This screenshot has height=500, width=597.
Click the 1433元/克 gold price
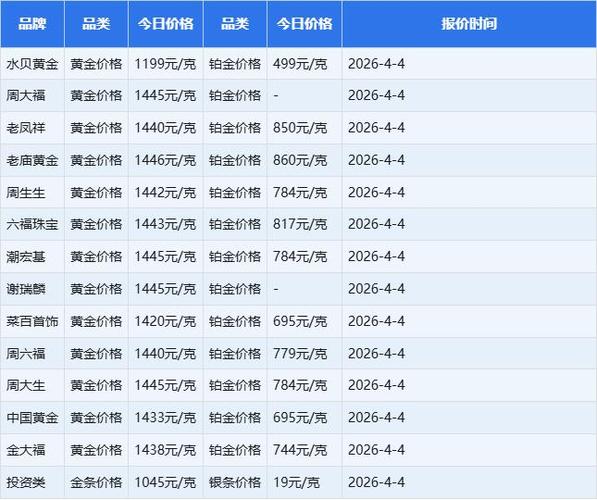tap(165, 417)
